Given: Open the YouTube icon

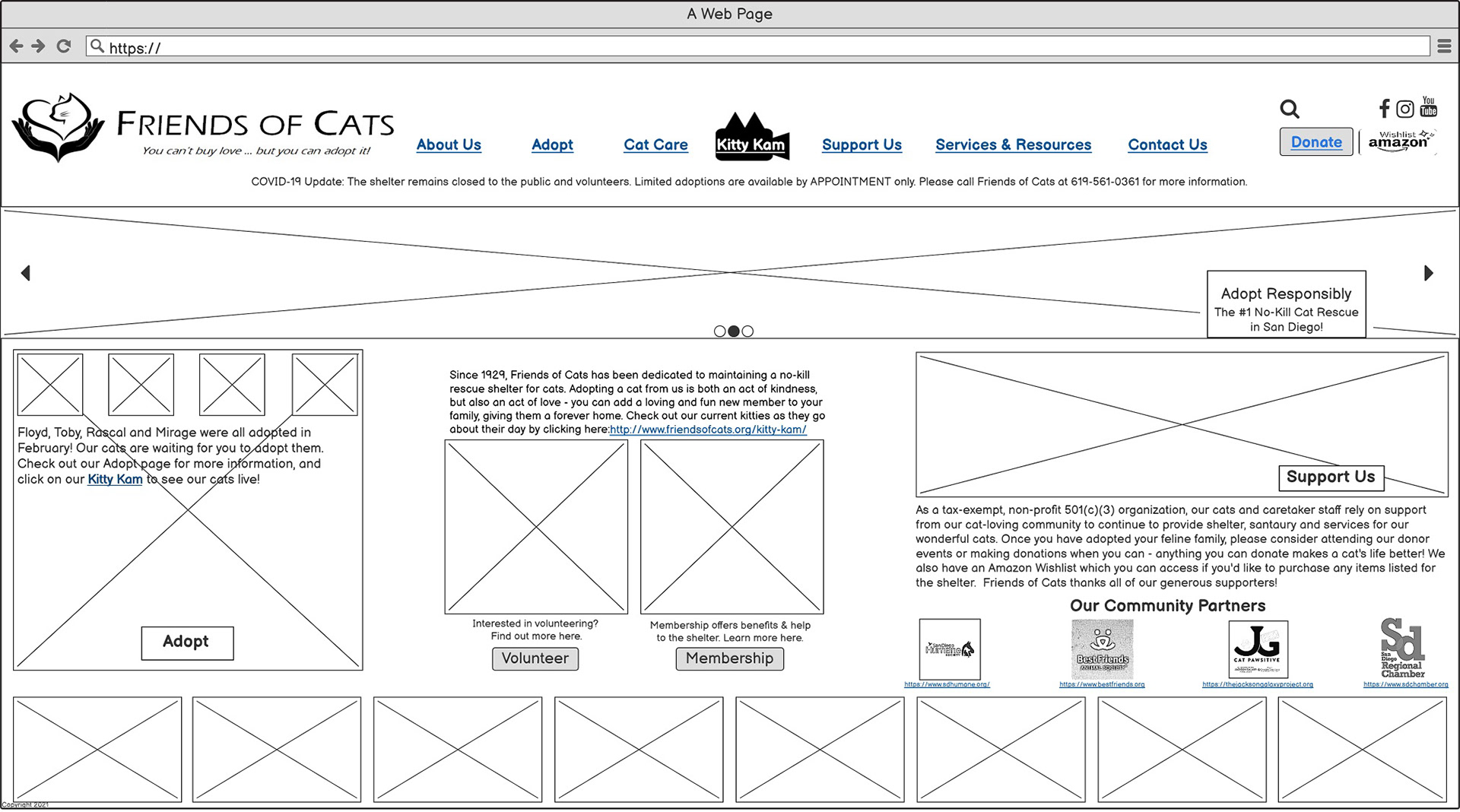Looking at the screenshot, I should pyautogui.click(x=1429, y=106).
